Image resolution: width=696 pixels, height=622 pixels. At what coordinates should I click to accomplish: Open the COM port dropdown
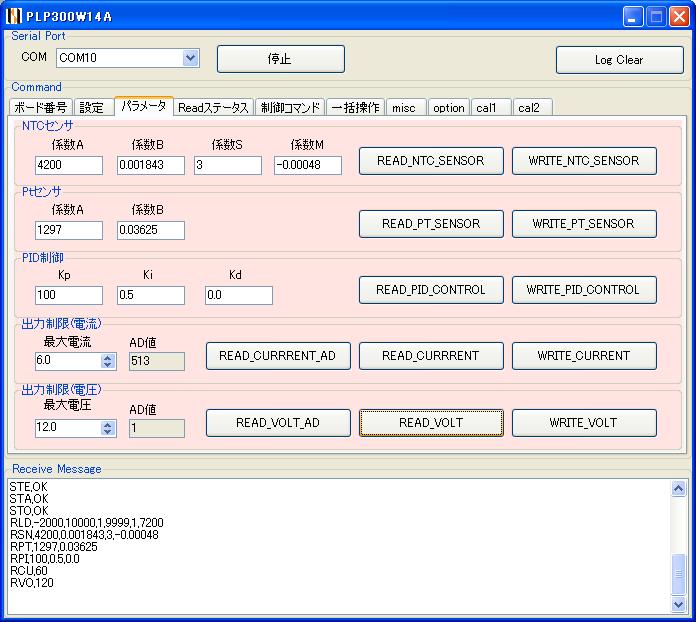tap(190, 58)
